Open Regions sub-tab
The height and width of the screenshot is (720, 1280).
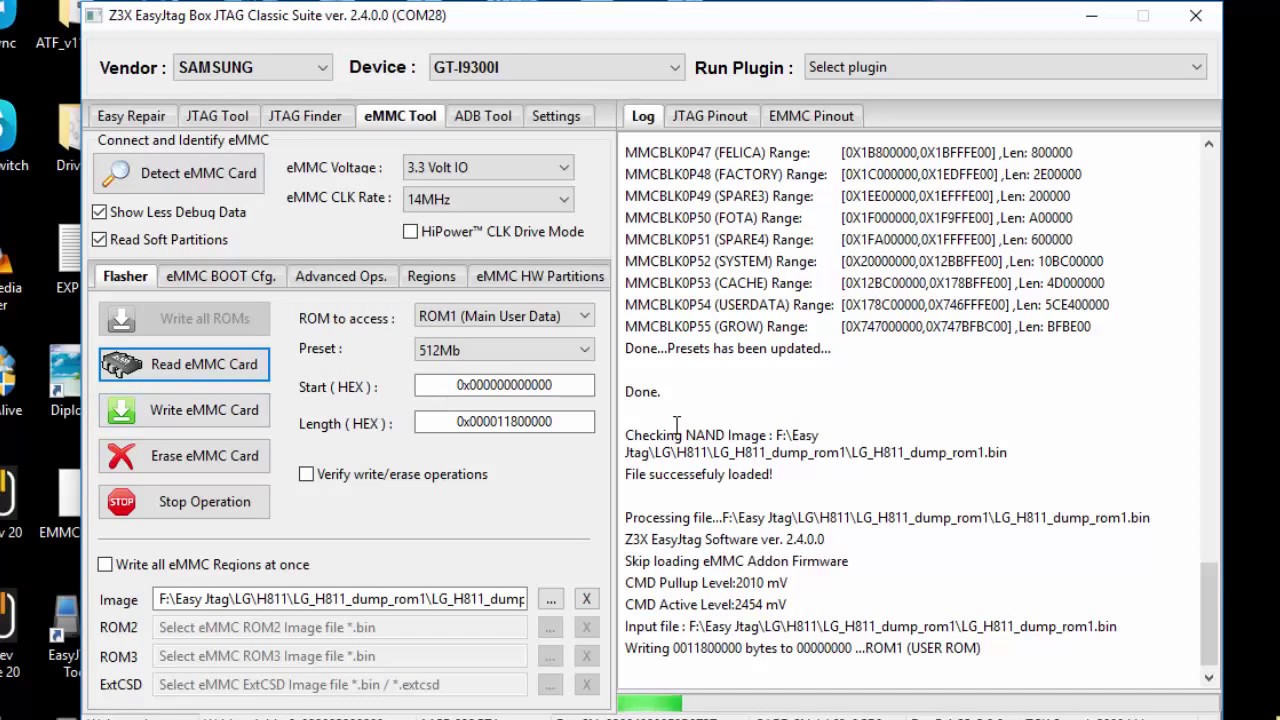click(431, 276)
